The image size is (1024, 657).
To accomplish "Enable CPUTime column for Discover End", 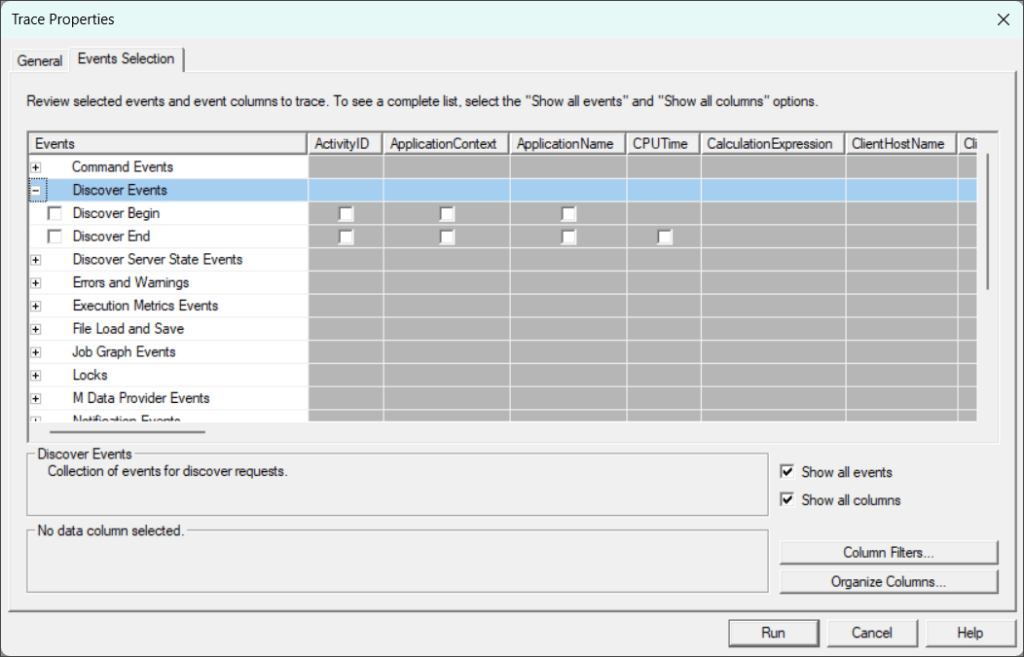I will (664, 237).
